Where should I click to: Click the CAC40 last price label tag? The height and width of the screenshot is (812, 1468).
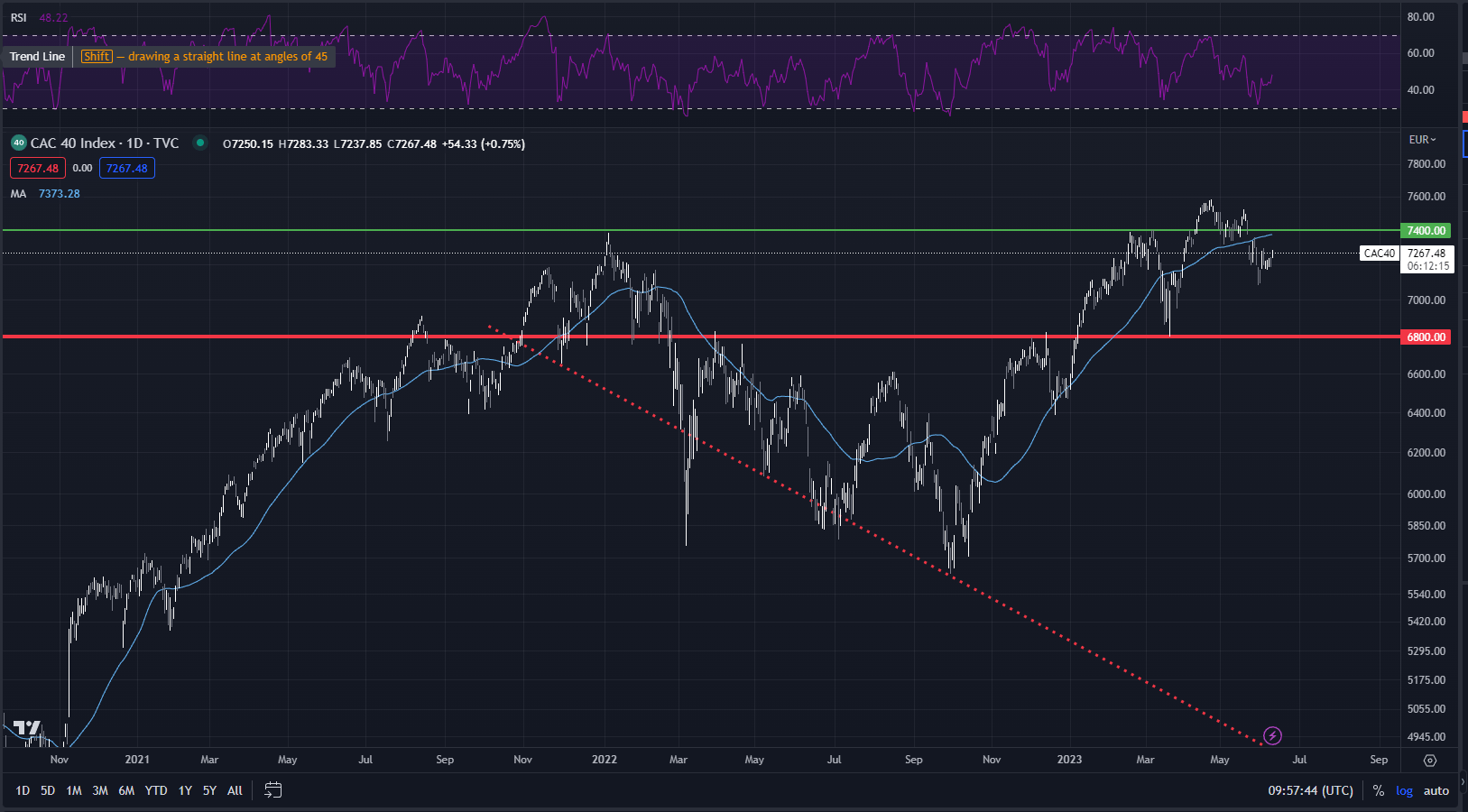(1380, 254)
